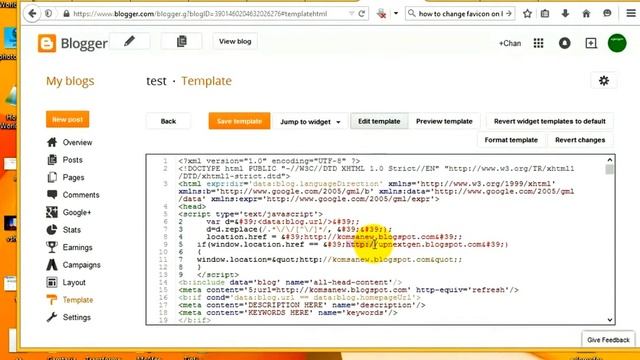Click the Revert changes button
This screenshot has height=360, width=640.
[580, 140]
